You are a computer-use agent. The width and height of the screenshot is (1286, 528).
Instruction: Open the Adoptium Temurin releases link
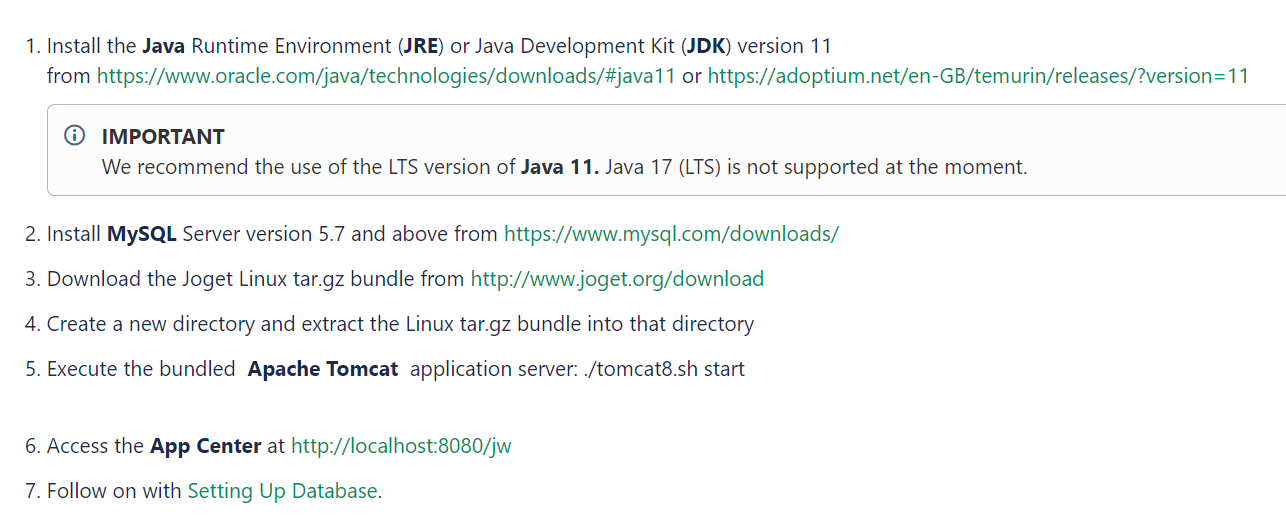tap(978, 76)
